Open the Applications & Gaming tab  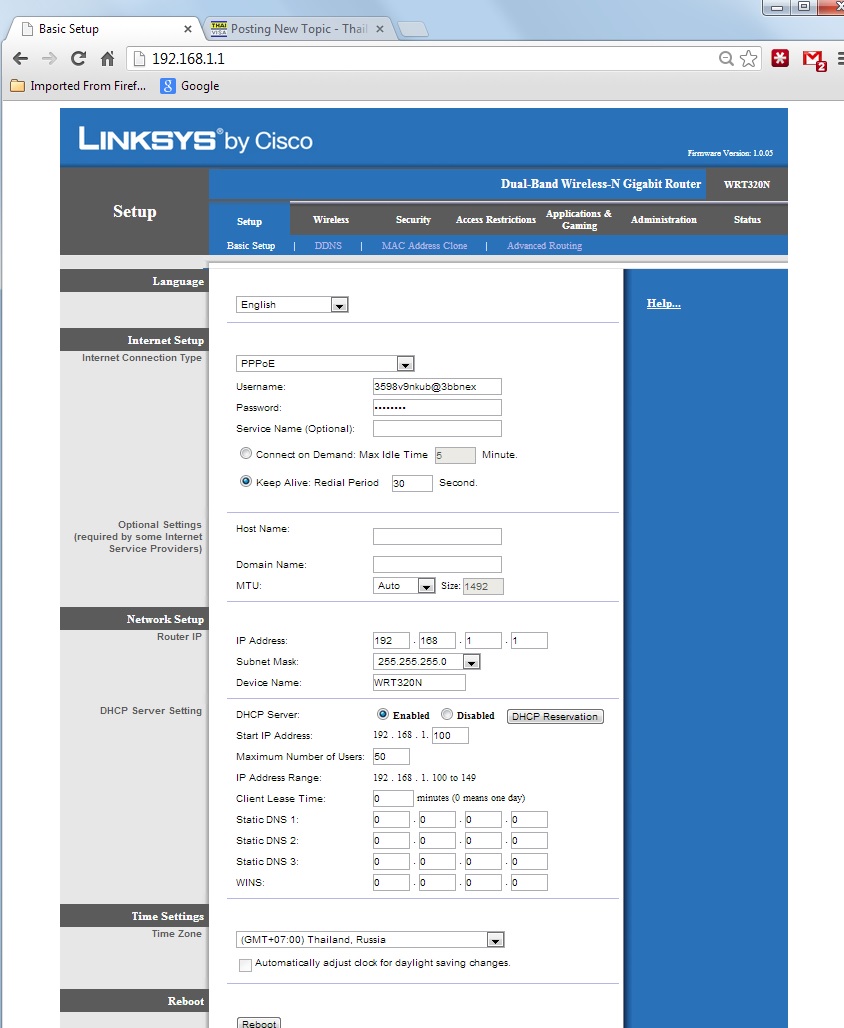click(579, 220)
